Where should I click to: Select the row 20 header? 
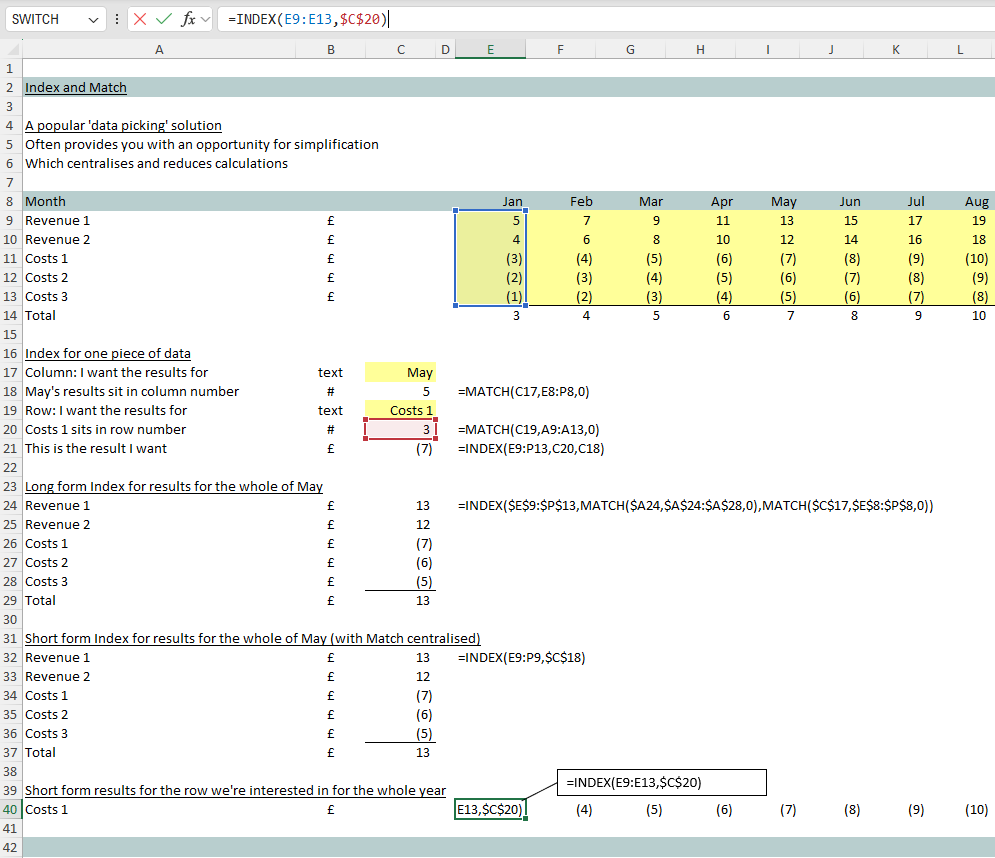pos(9,430)
